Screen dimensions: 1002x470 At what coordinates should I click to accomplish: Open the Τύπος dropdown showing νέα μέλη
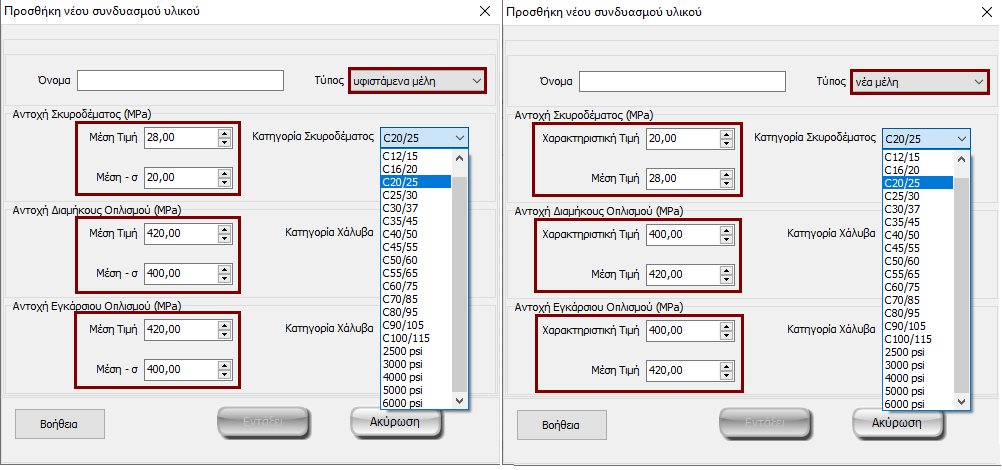[x=919, y=81]
